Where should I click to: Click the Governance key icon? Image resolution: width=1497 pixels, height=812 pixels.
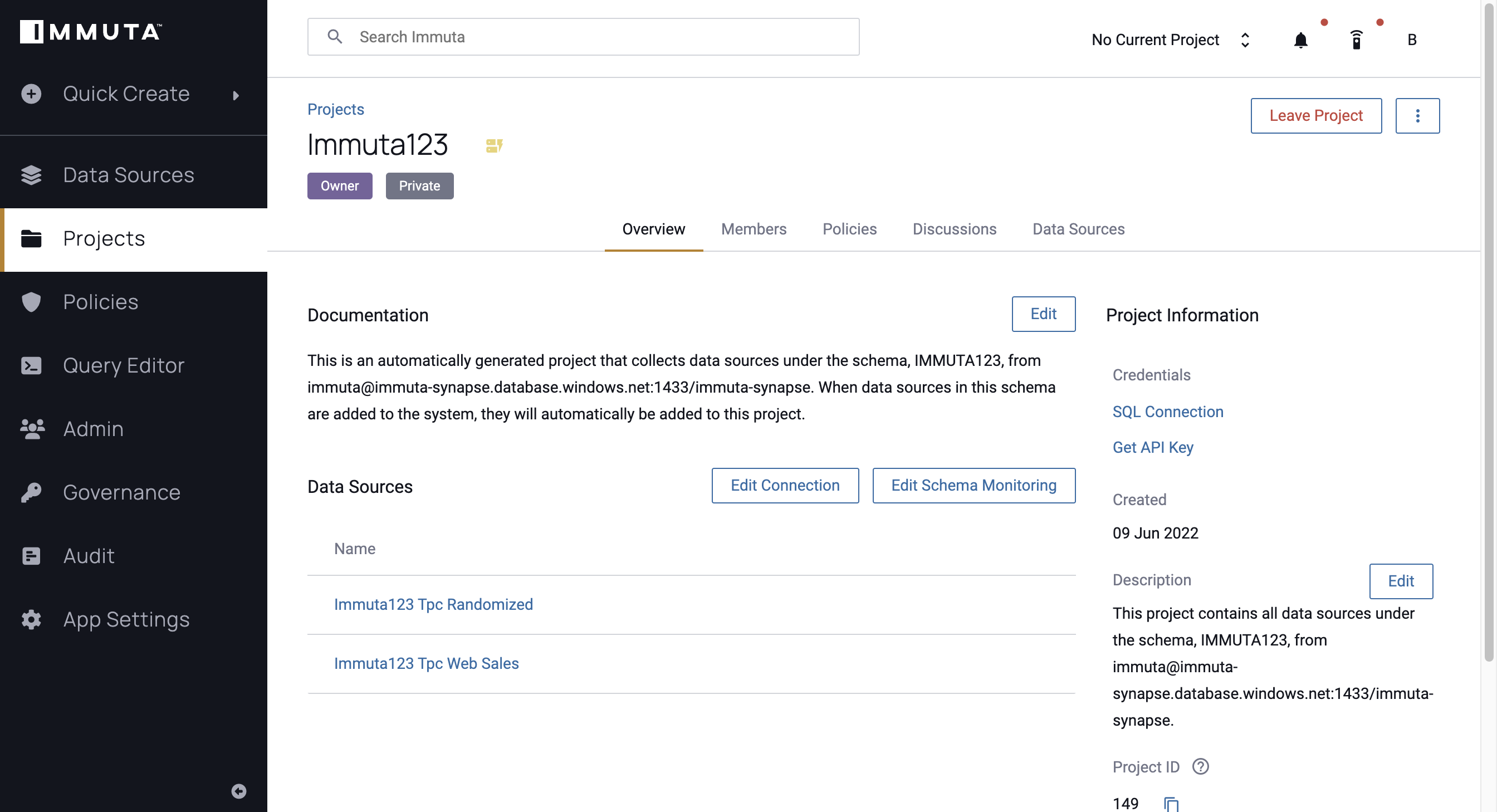[31, 492]
